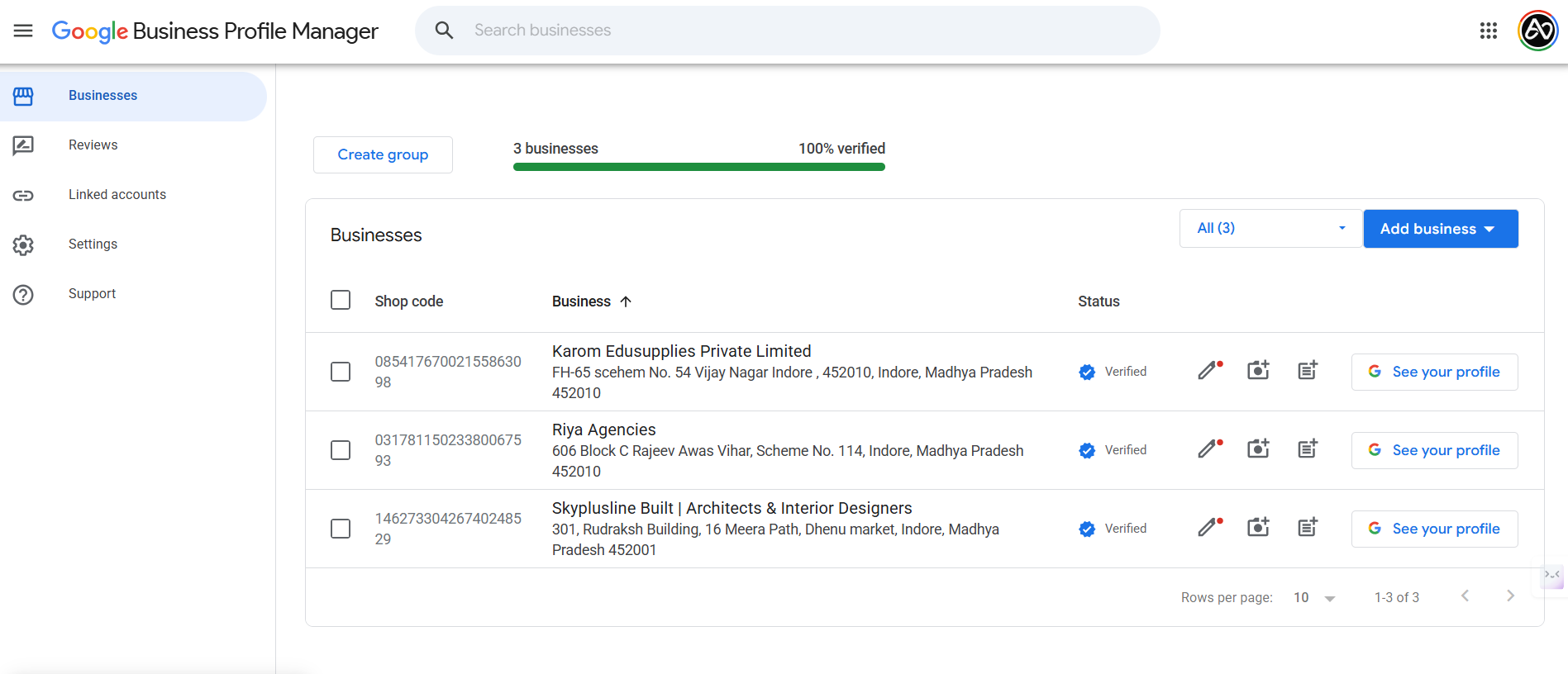The width and height of the screenshot is (1568, 674).
Task: See your profile for Karom Edusupplies
Action: (1434, 372)
